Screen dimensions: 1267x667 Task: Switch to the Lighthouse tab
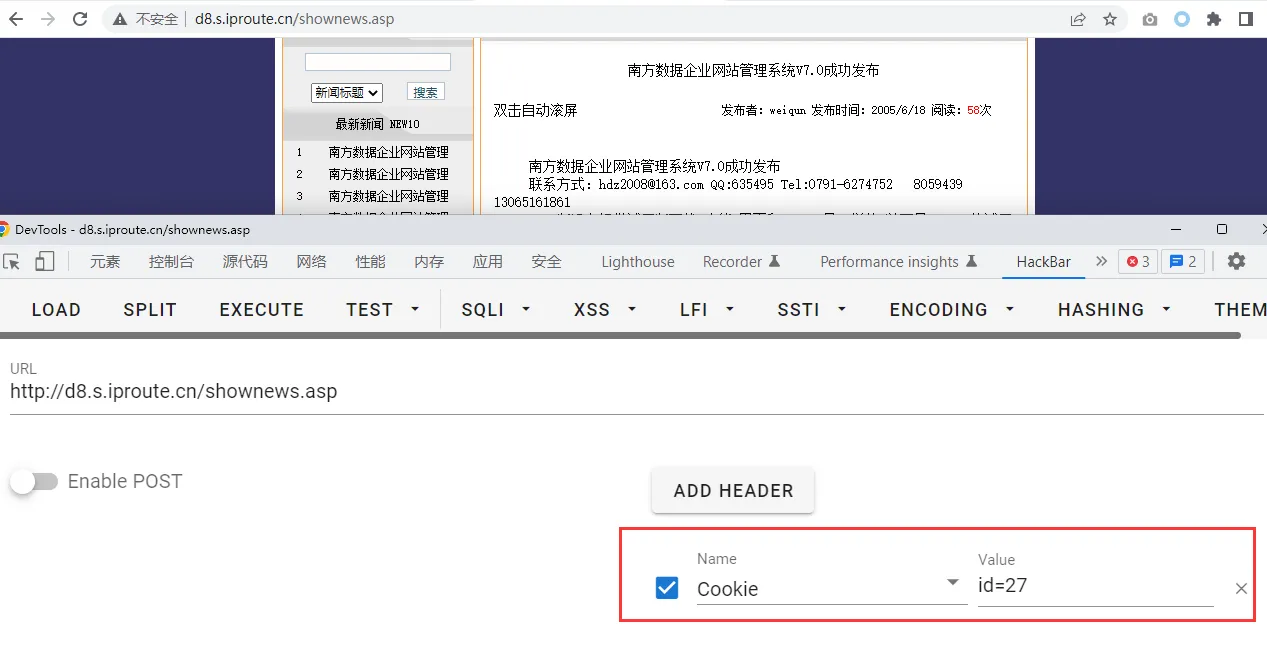637,262
